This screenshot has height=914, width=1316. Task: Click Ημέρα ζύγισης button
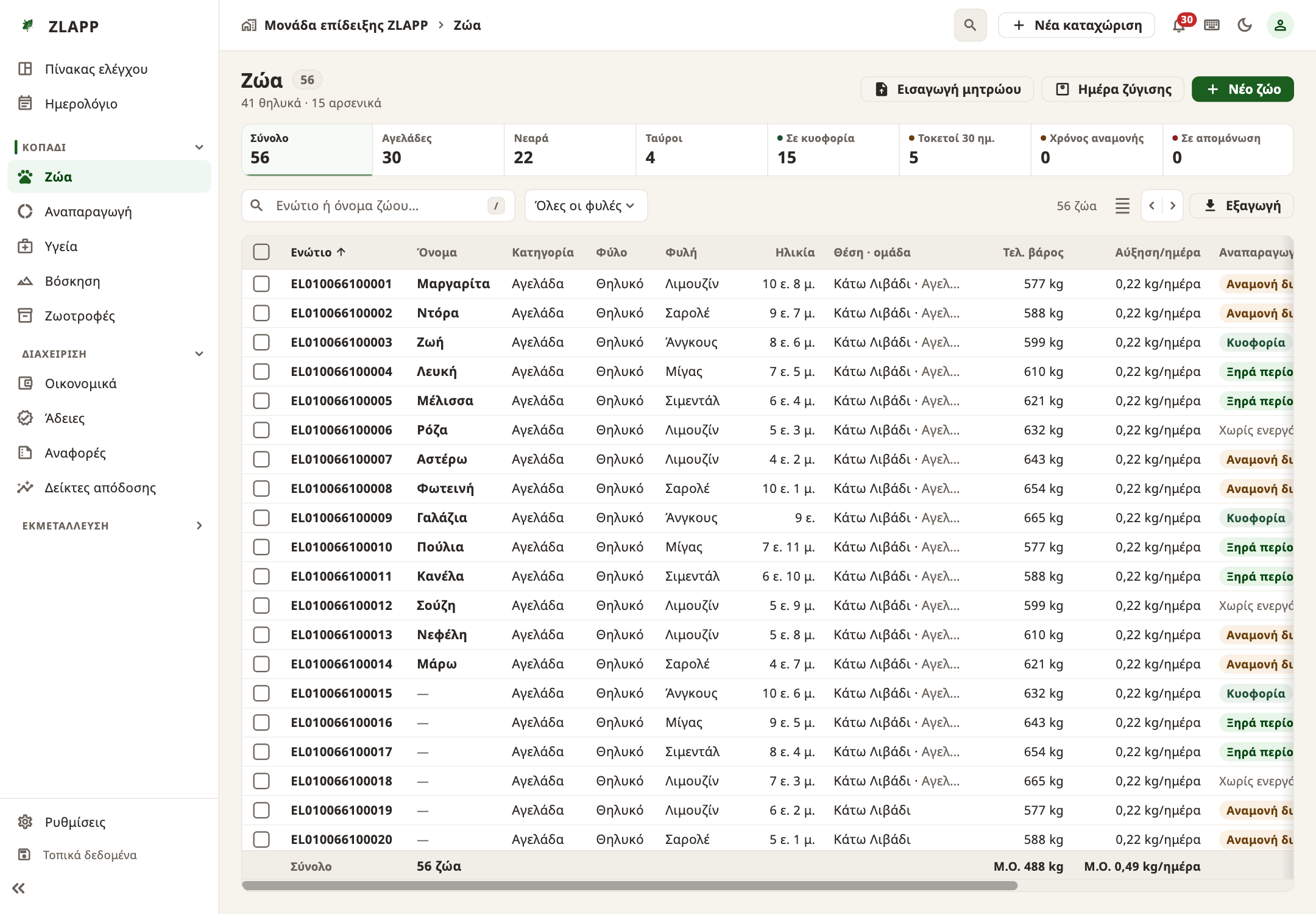tap(1113, 89)
